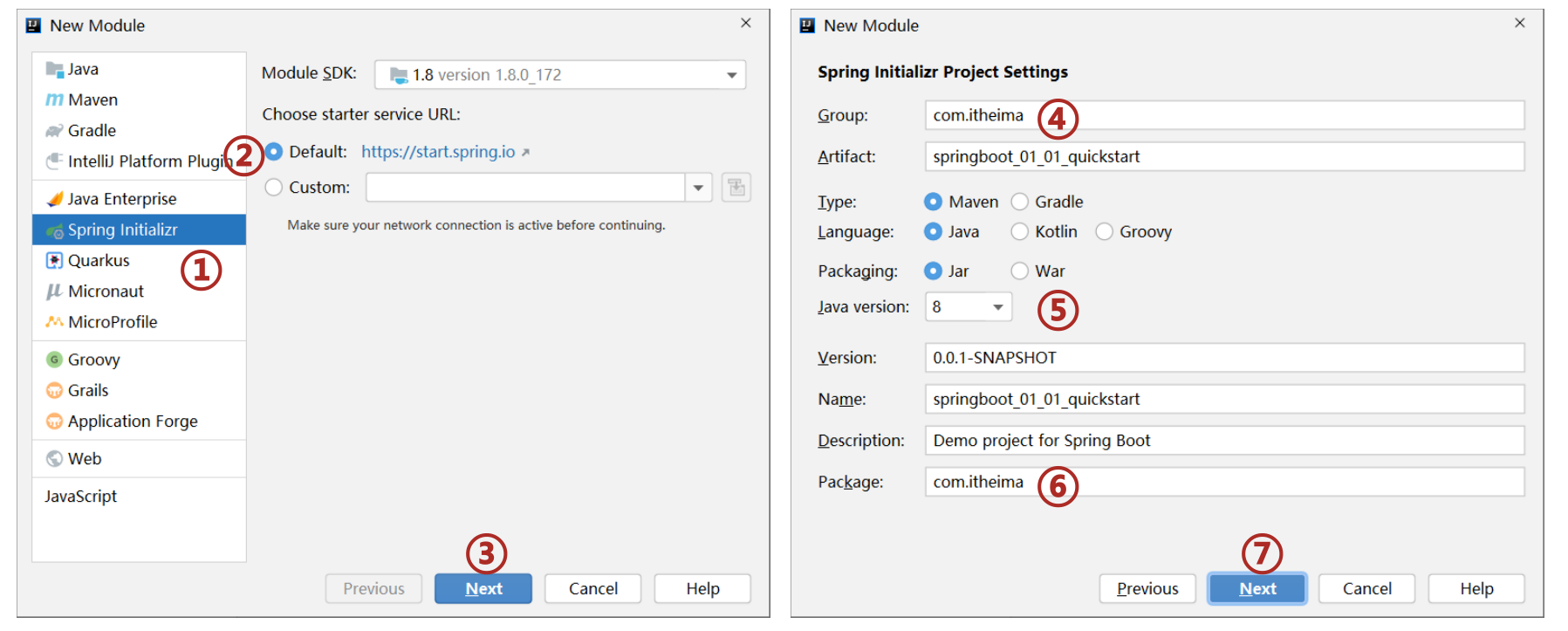Click Cancel in the Project Settings dialog
This screenshot has width=1568, height=631.
click(1367, 589)
